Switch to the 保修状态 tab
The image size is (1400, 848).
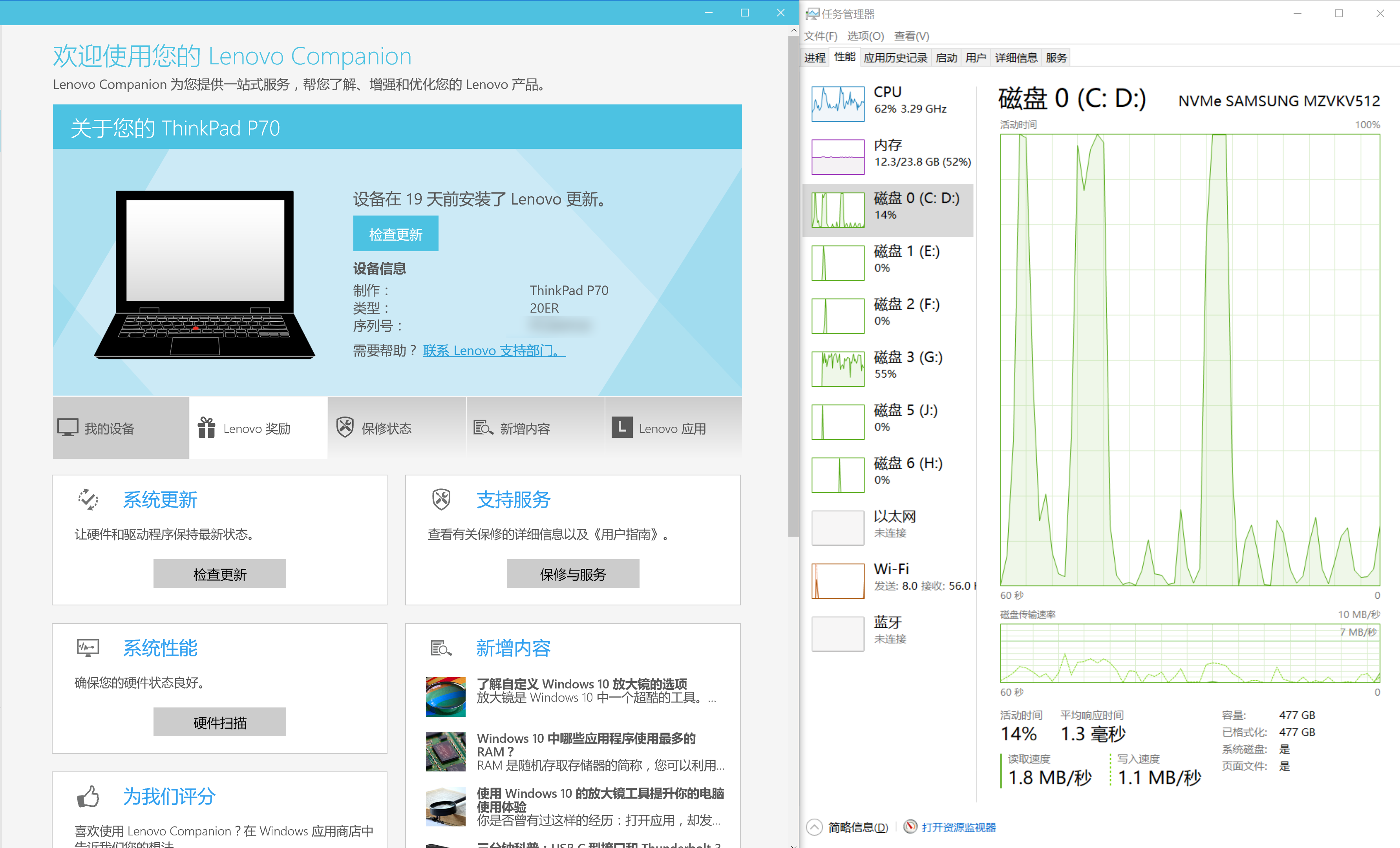(x=386, y=429)
